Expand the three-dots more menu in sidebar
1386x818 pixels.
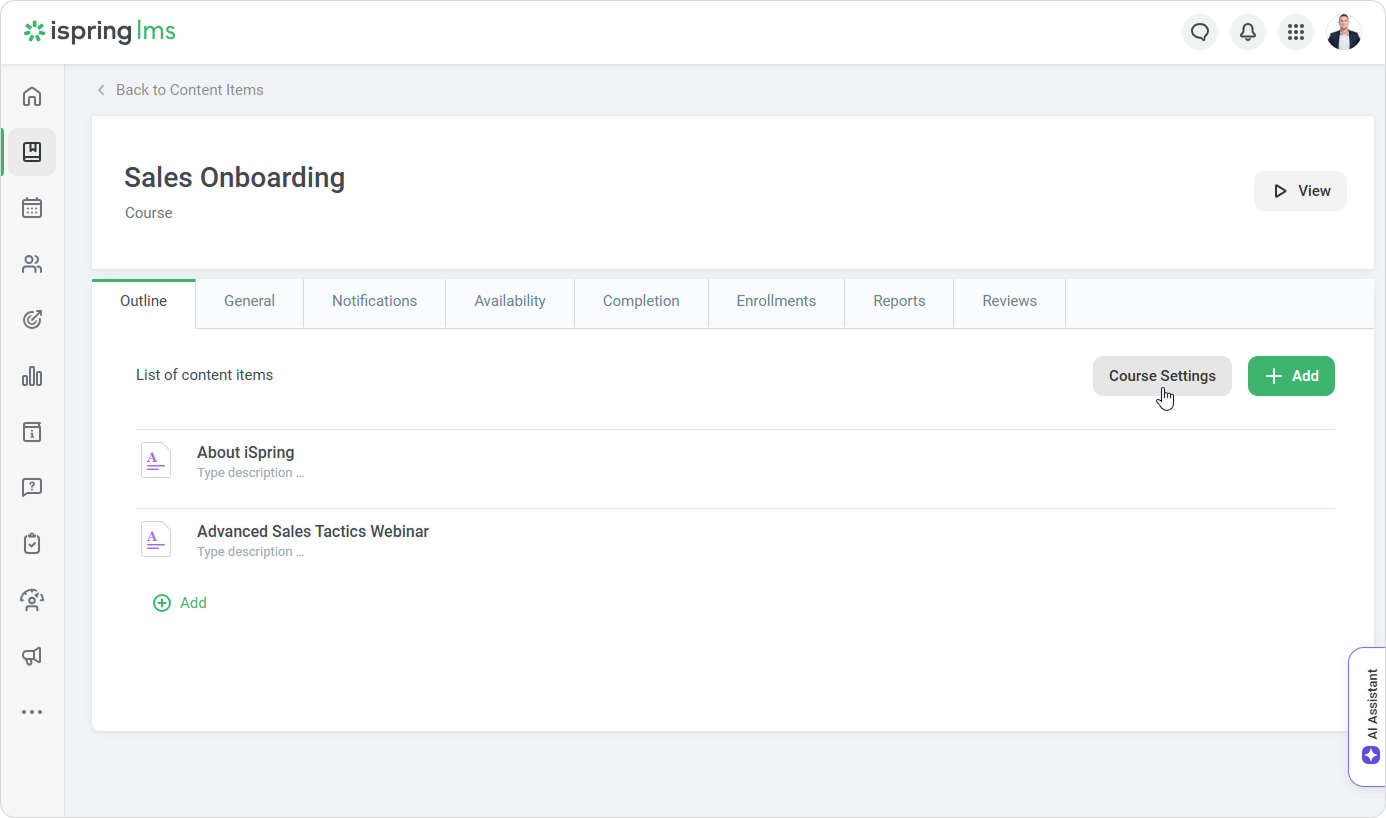coord(32,712)
